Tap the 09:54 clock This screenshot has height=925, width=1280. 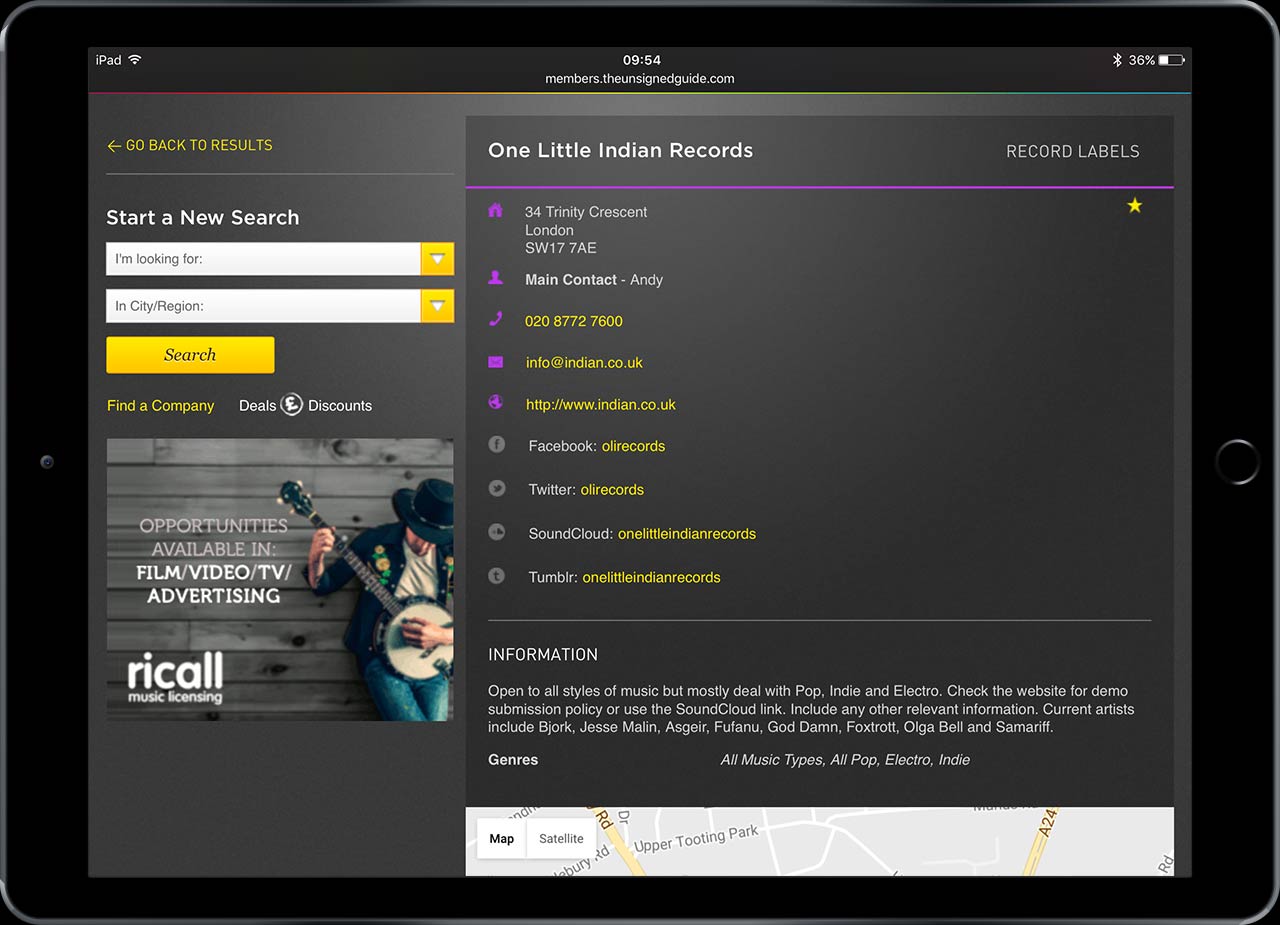pos(641,60)
